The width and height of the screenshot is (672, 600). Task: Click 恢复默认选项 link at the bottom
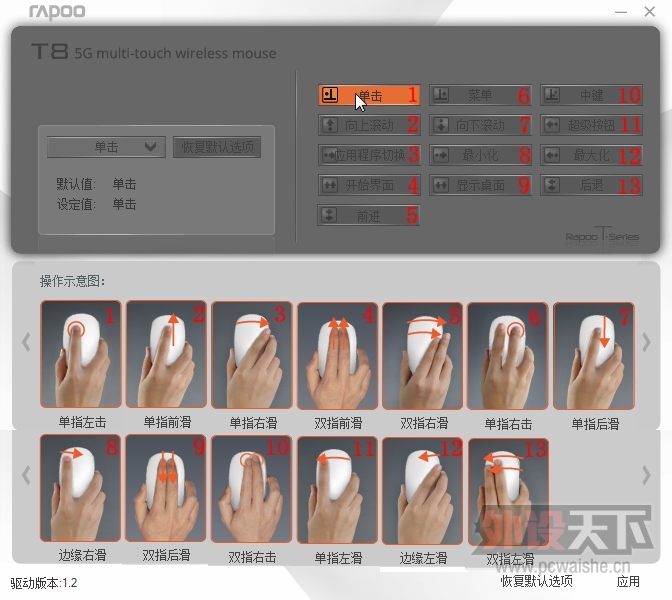537,581
